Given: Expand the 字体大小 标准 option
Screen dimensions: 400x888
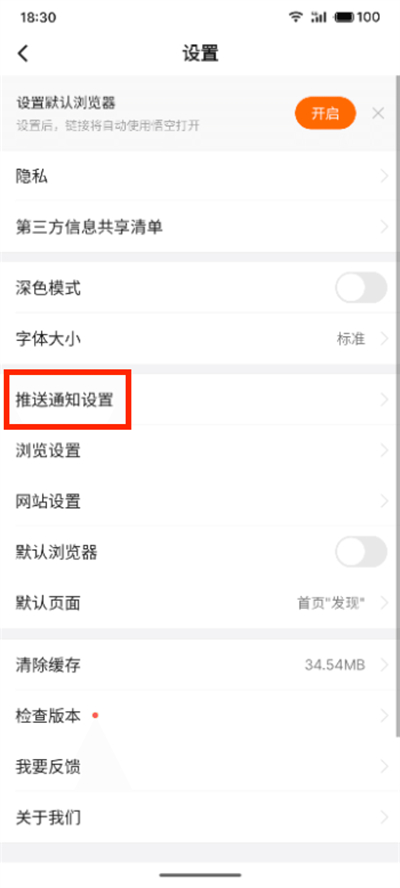Looking at the screenshot, I should pos(200,339).
